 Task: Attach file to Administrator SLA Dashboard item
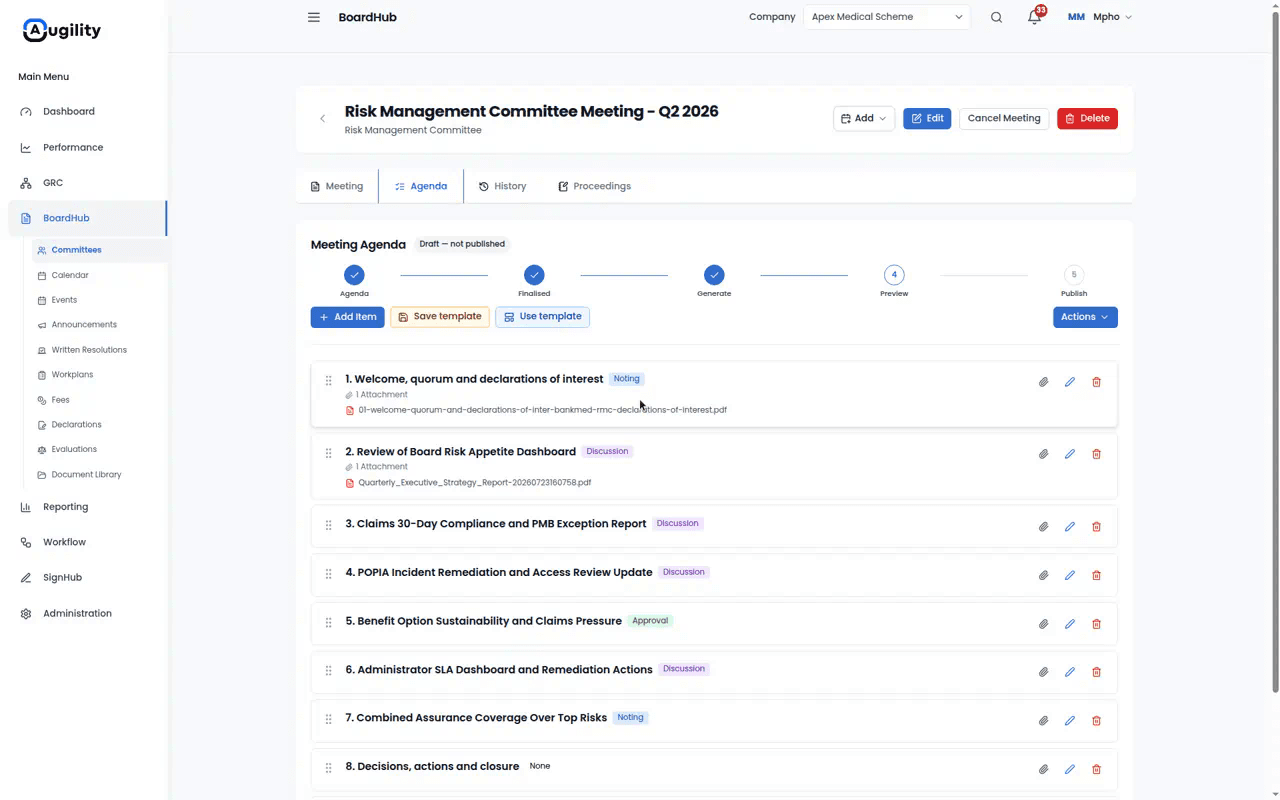click(1043, 672)
